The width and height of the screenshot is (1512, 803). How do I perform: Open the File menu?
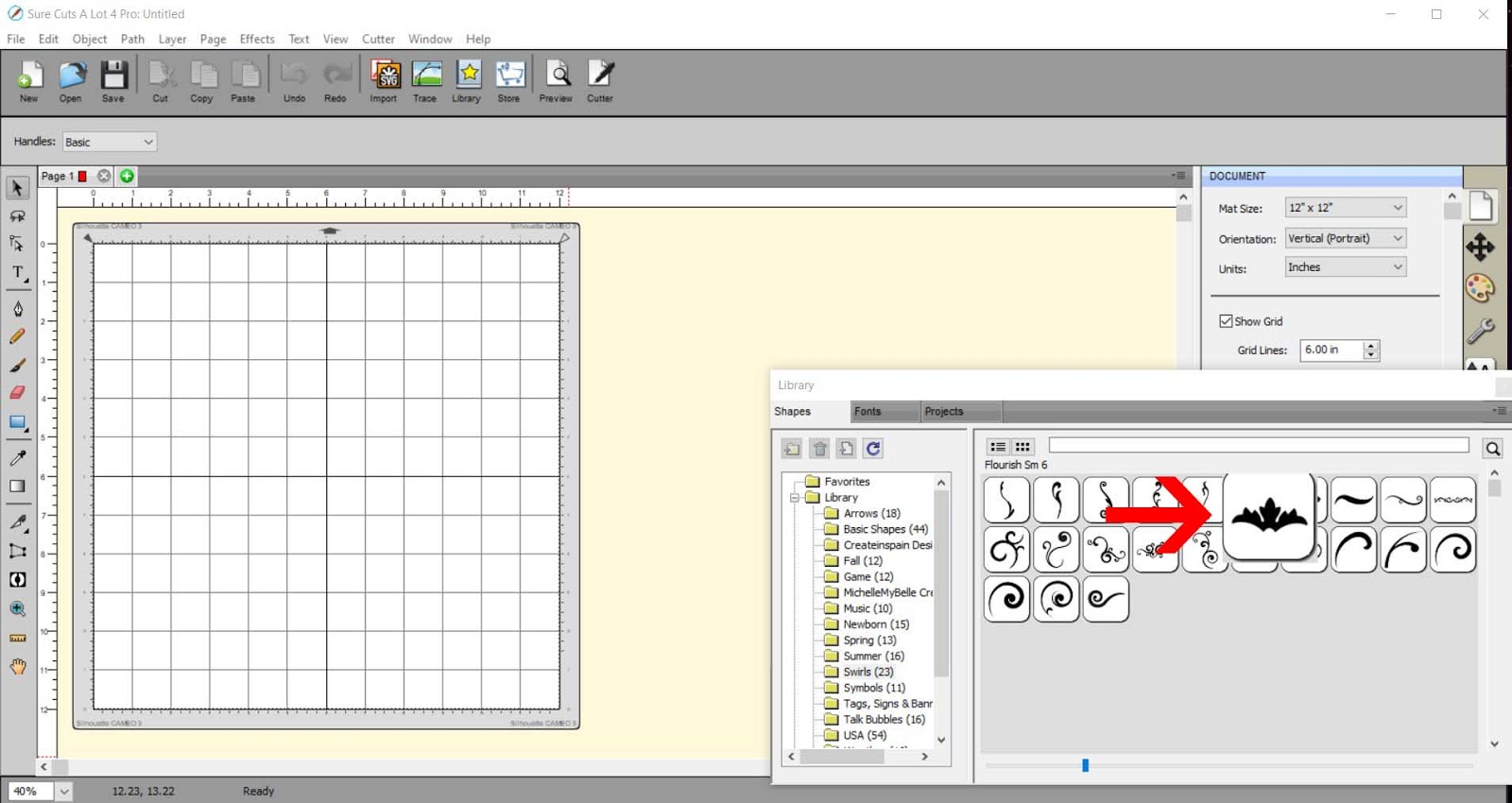tap(16, 39)
